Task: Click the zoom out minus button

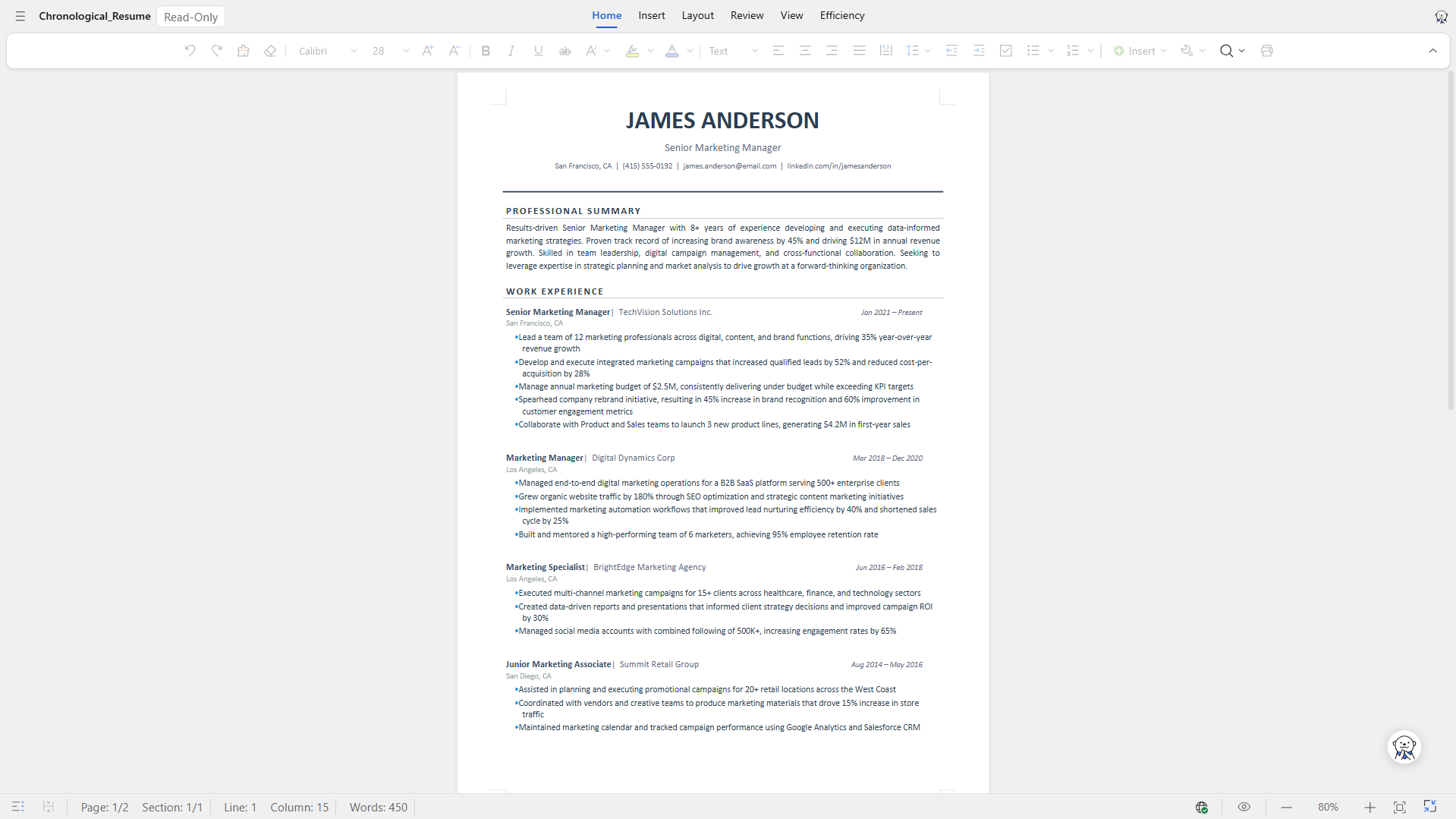Action: pyautogui.click(x=1287, y=807)
